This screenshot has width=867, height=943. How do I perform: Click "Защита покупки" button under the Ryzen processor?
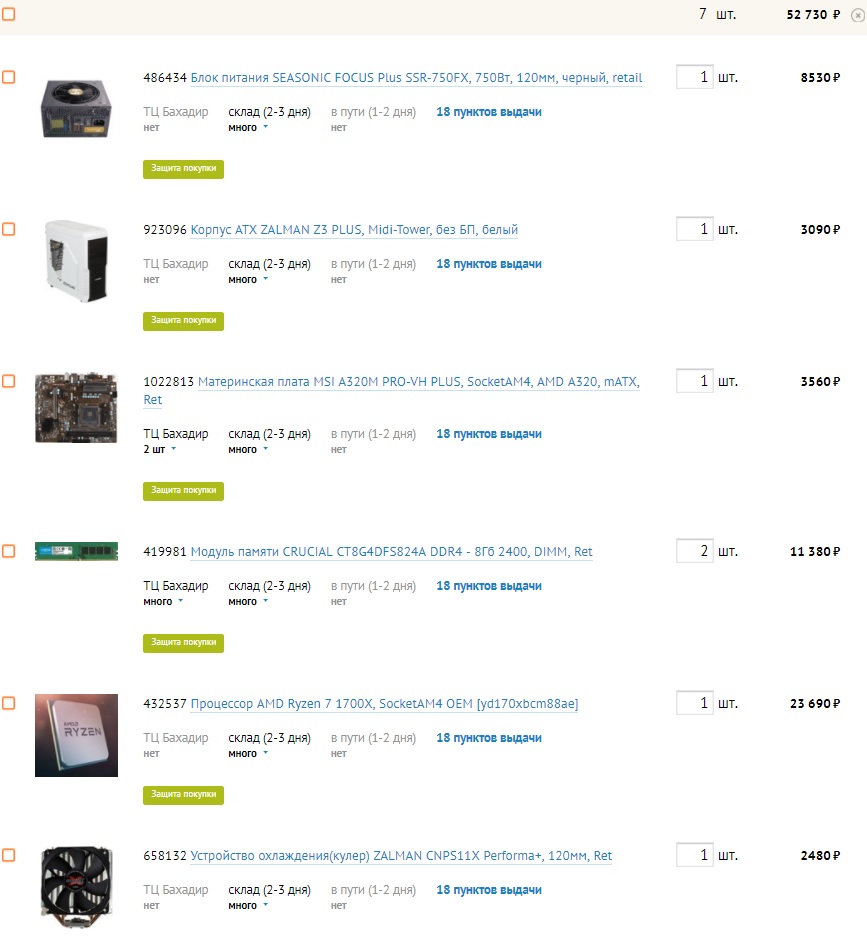tap(183, 795)
